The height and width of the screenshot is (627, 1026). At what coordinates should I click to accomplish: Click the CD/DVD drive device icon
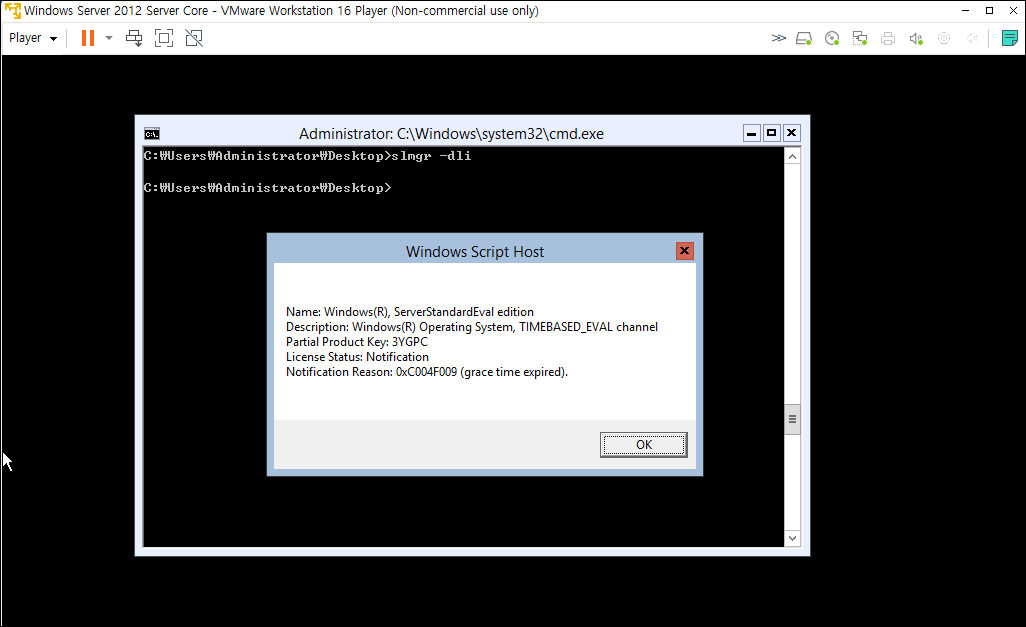point(832,39)
